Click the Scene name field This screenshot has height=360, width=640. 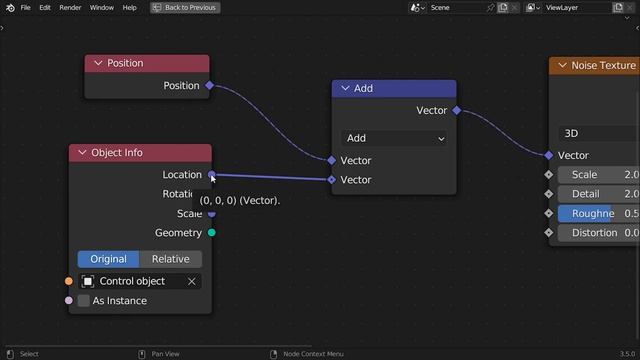[456, 8]
